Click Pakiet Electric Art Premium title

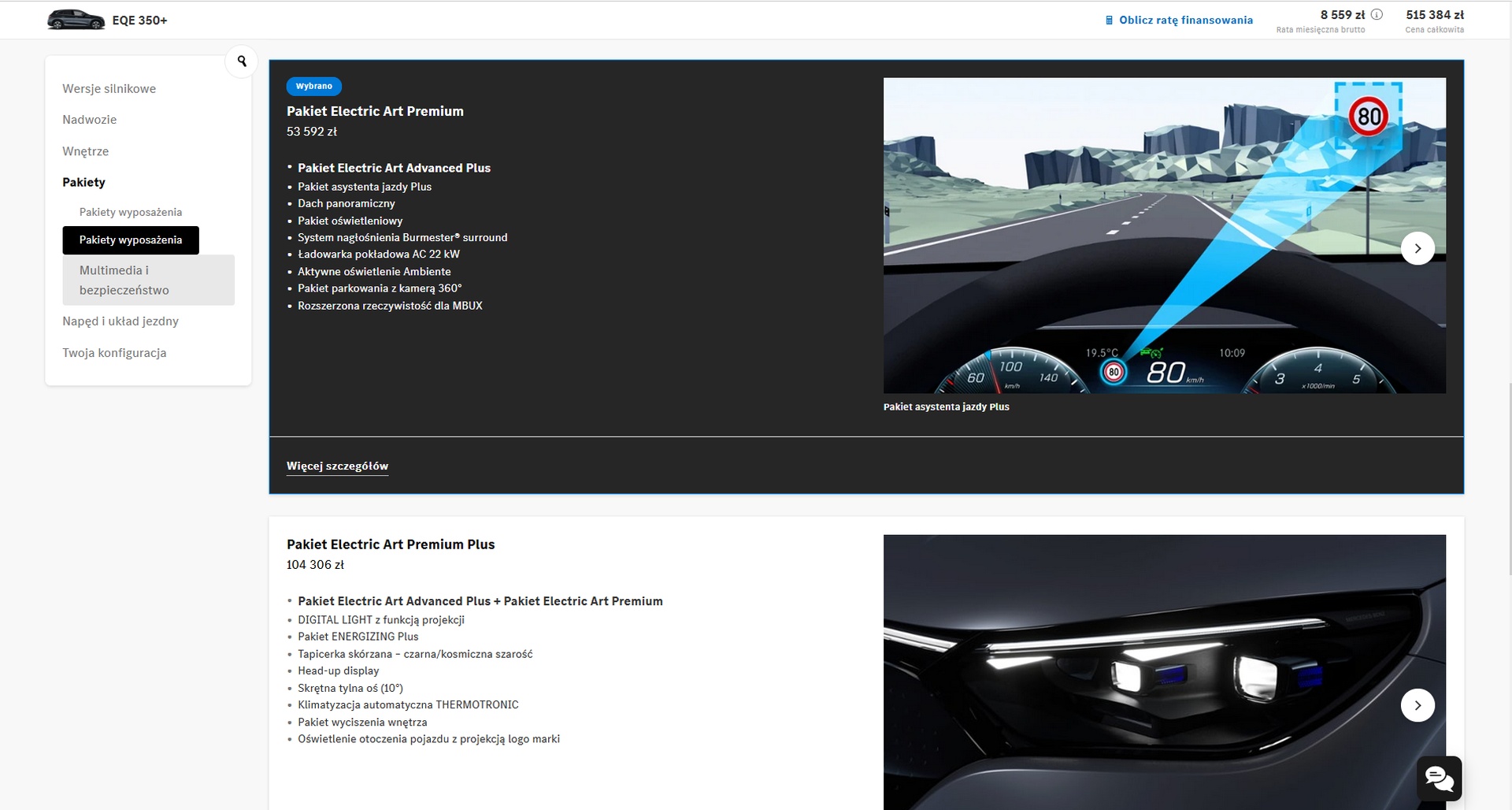click(375, 111)
